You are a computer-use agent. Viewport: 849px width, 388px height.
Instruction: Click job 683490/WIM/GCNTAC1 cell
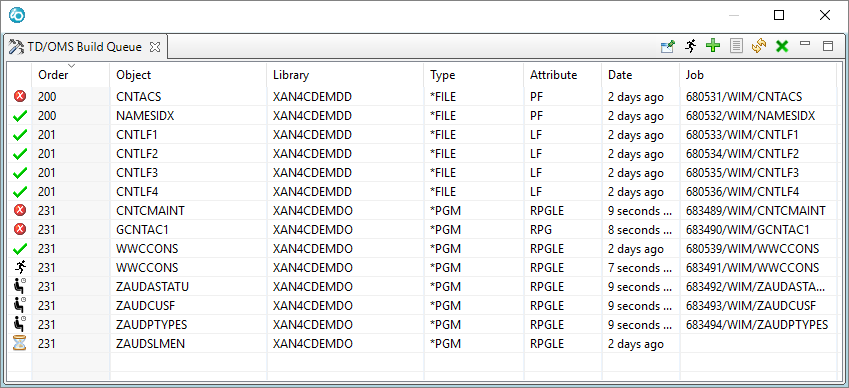(758, 229)
